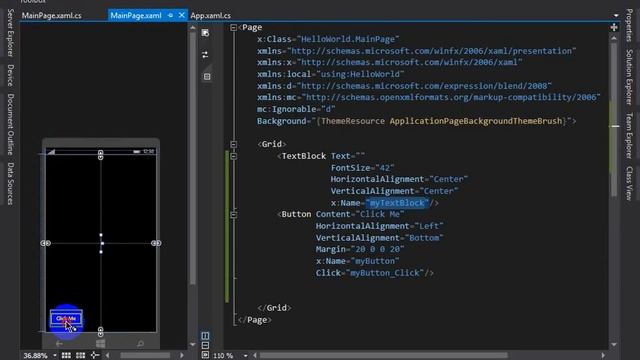Screen dimensions: 640x360
Task: Switch to horizontal split layout
Action: [205, 345]
